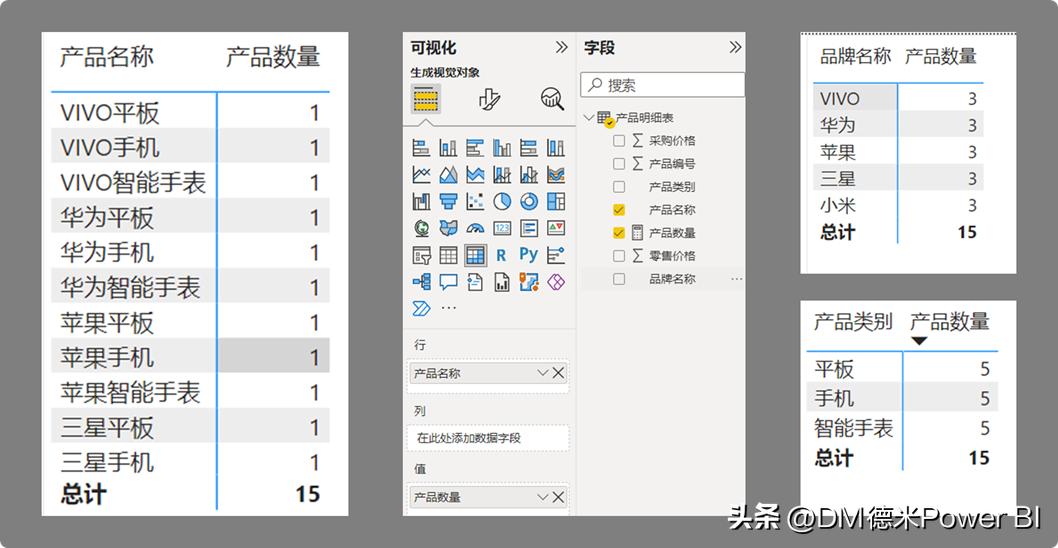Select the globe map visual
The image size is (1058, 548).
point(421,228)
